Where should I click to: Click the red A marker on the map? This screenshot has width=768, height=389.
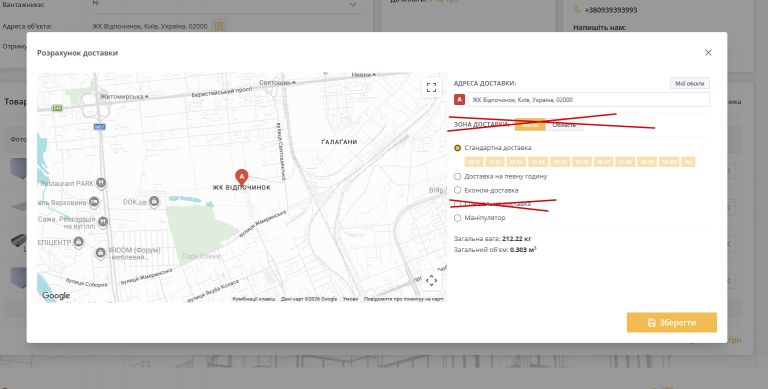tap(241, 177)
